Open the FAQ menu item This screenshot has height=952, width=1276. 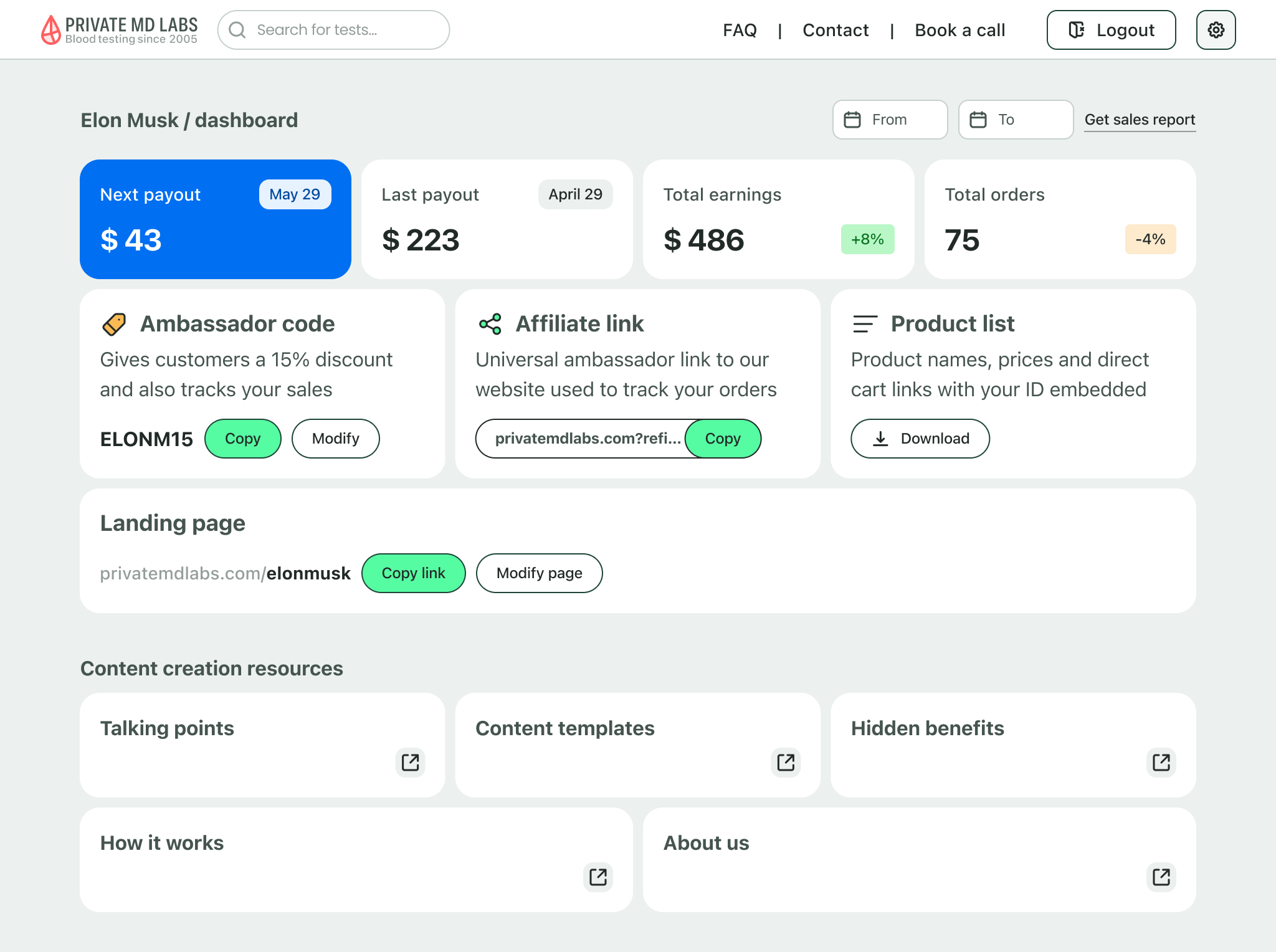coord(740,30)
